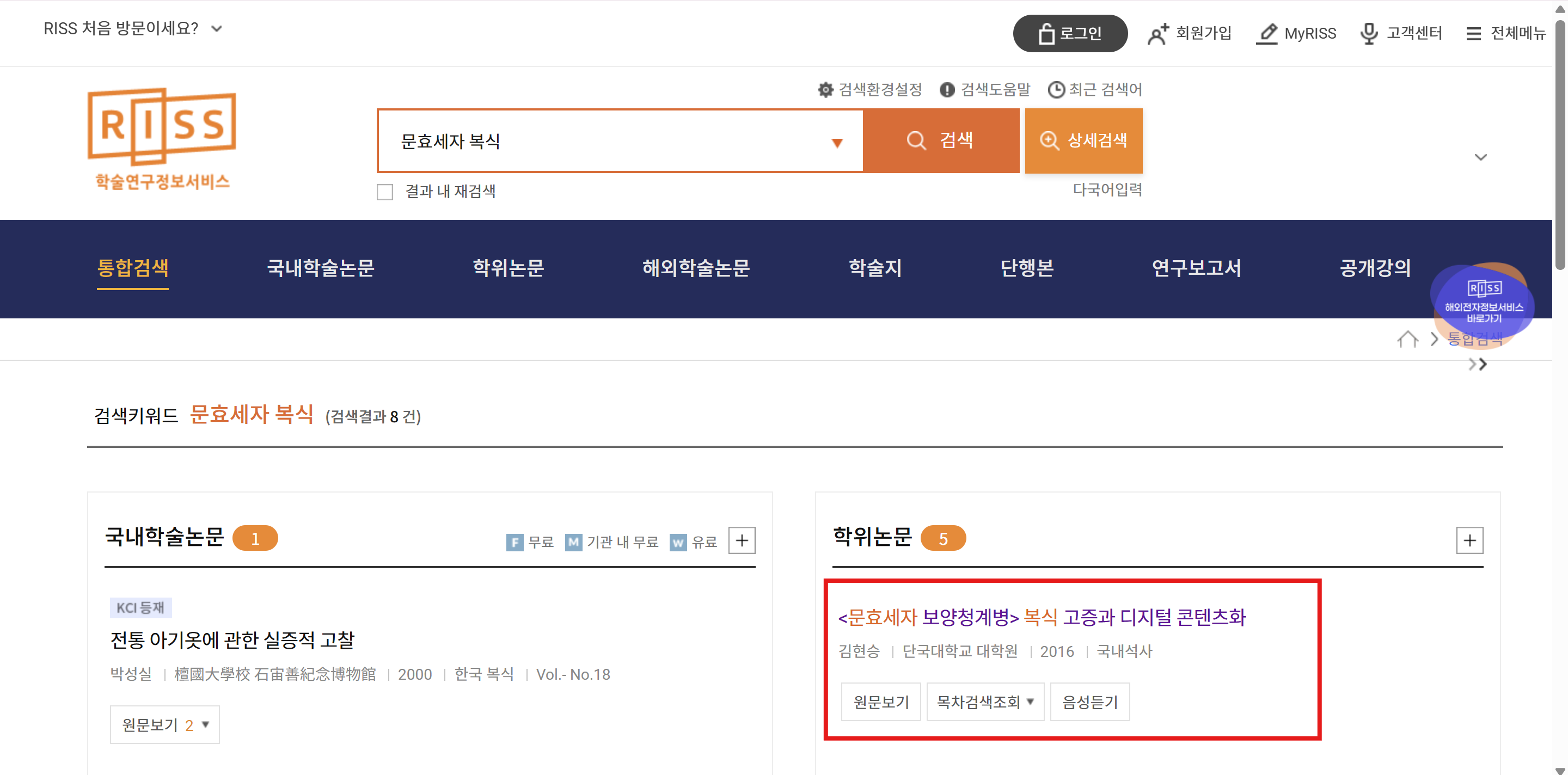The image size is (1568, 775).
Task: Click the 고객센터 microphone icon
Action: pyautogui.click(x=1369, y=33)
